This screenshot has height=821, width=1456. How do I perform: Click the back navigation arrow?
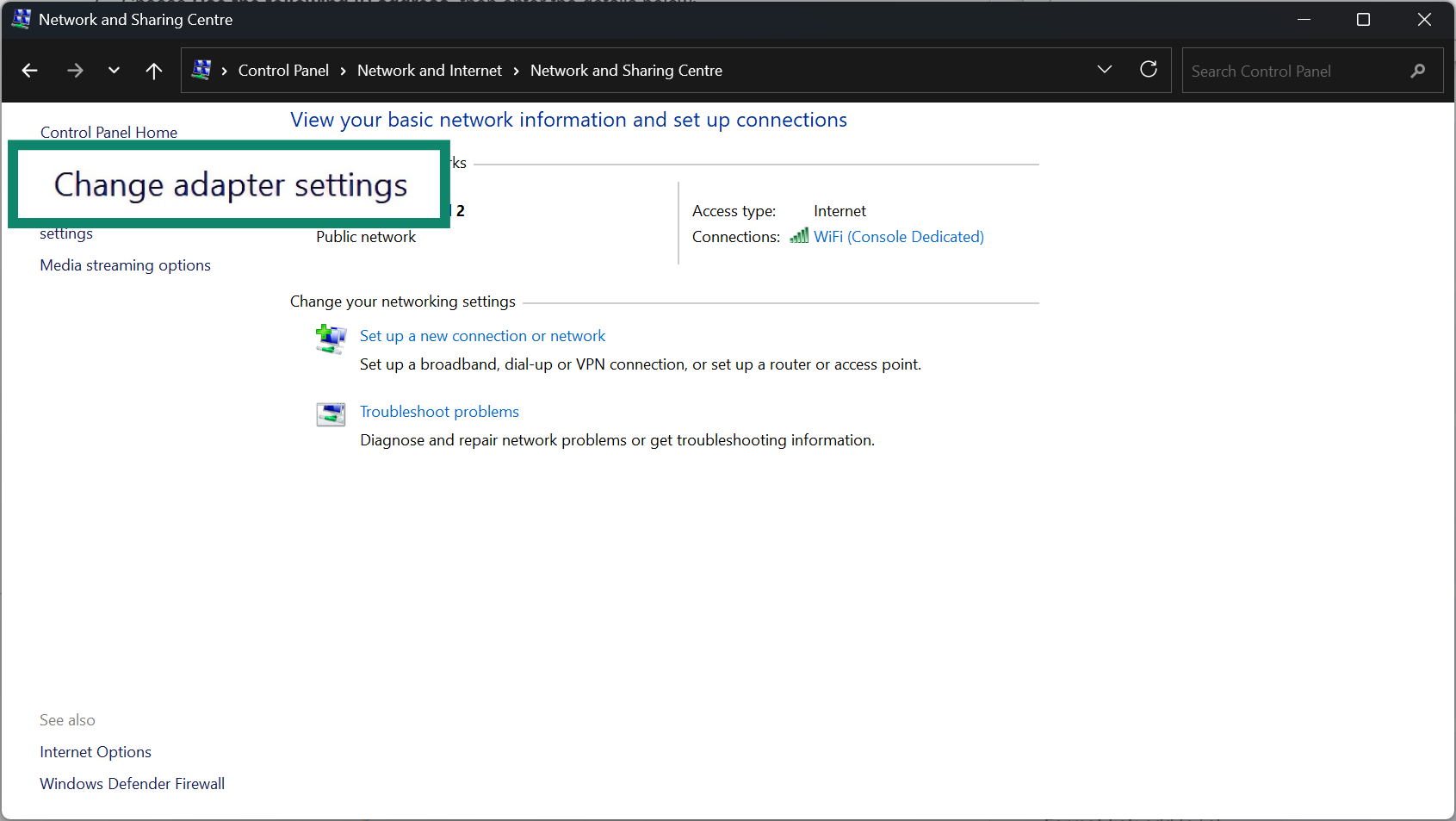pyautogui.click(x=29, y=70)
